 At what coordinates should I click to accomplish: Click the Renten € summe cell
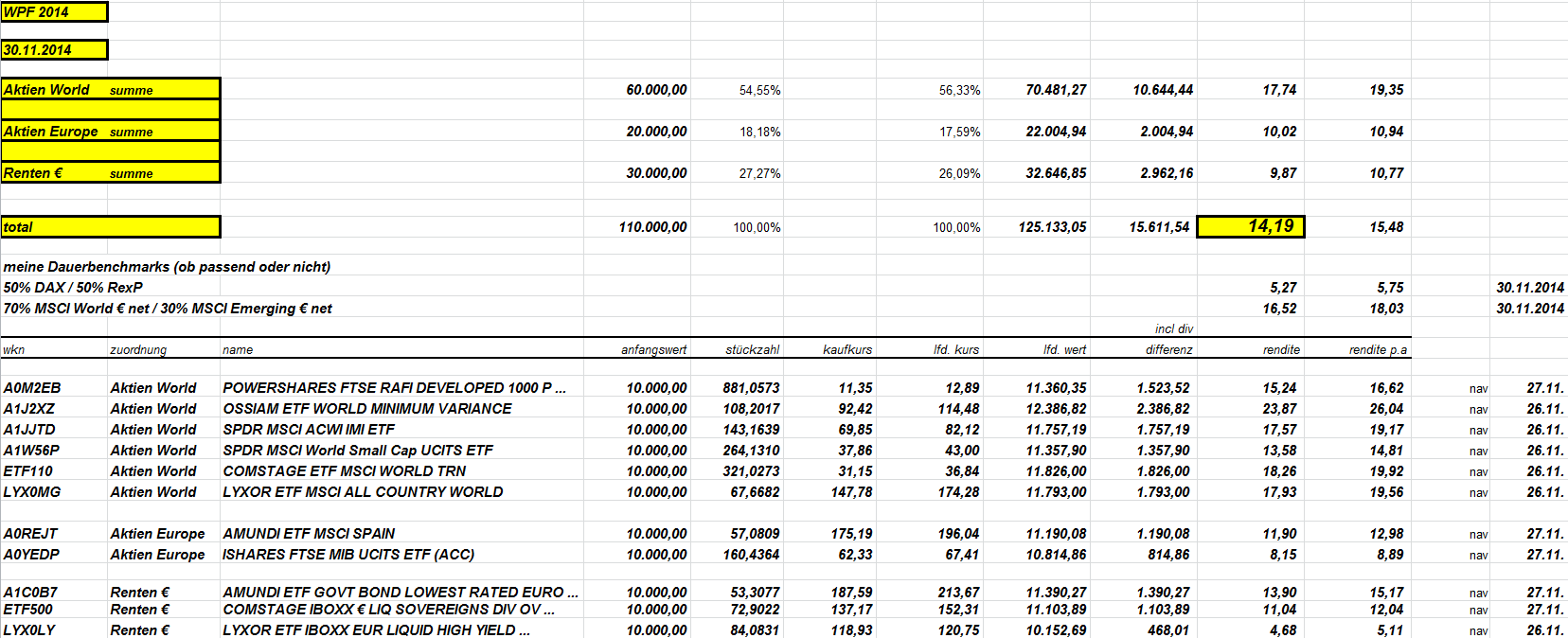(x=111, y=172)
